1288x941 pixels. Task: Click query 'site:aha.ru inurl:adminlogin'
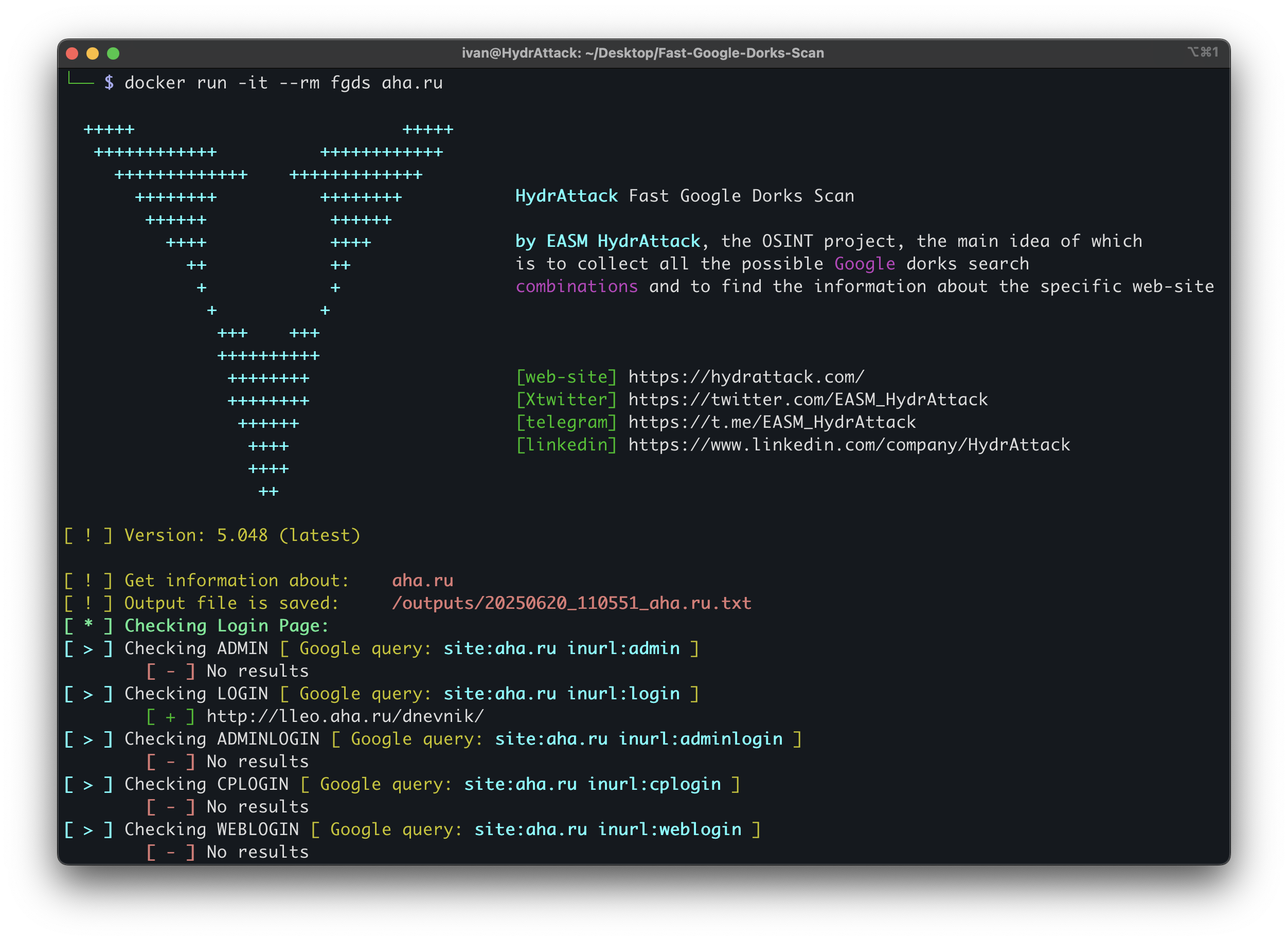tap(638, 739)
